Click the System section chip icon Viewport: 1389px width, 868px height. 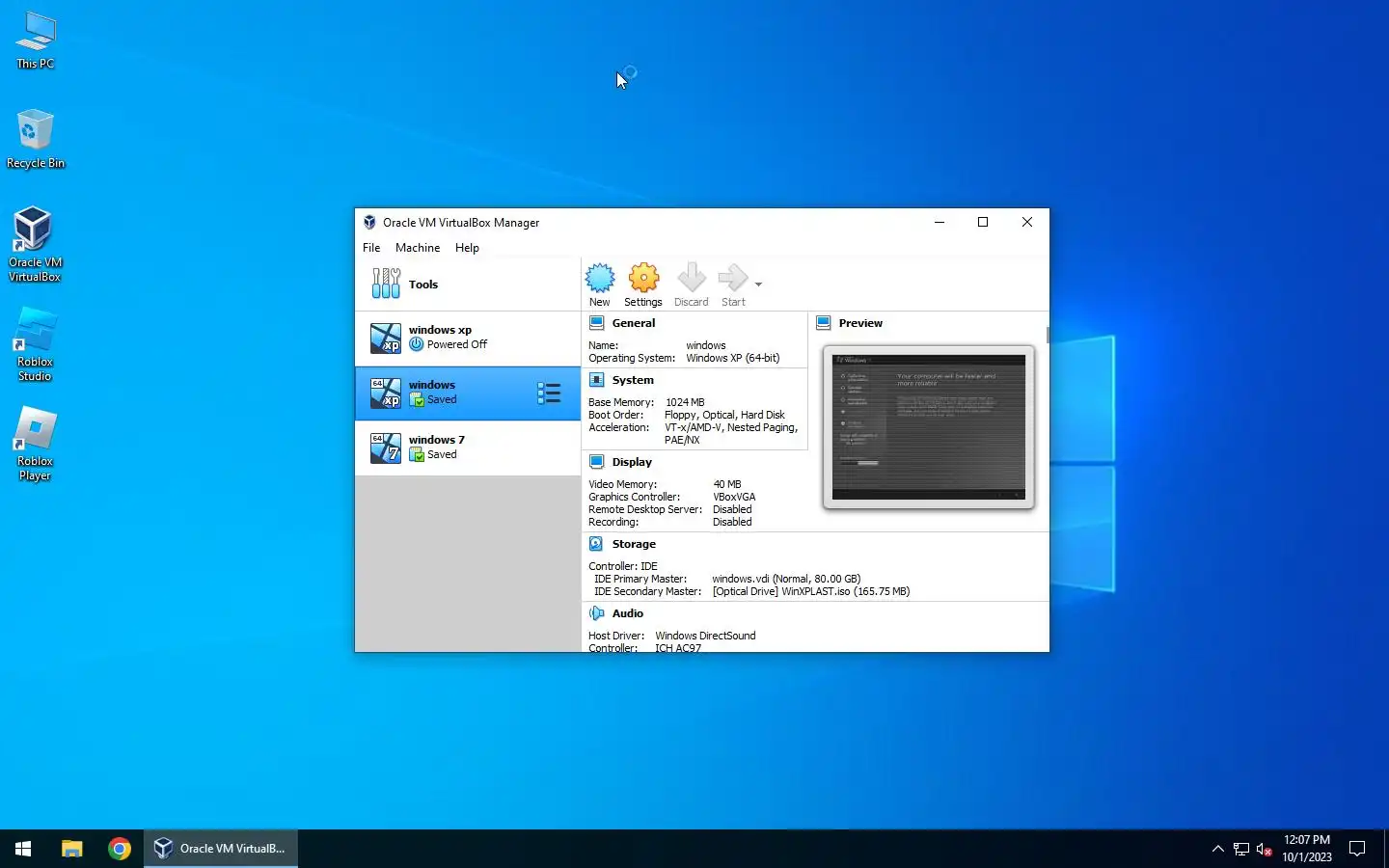[596, 380]
